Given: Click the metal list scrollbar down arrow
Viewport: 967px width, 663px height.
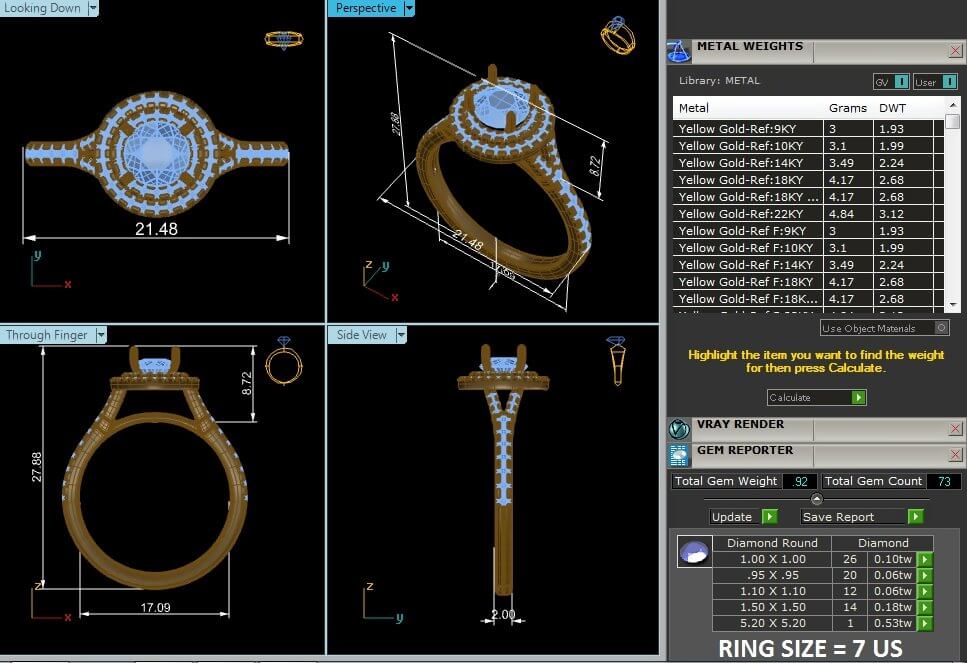Looking at the screenshot, I should coord(952,304).
